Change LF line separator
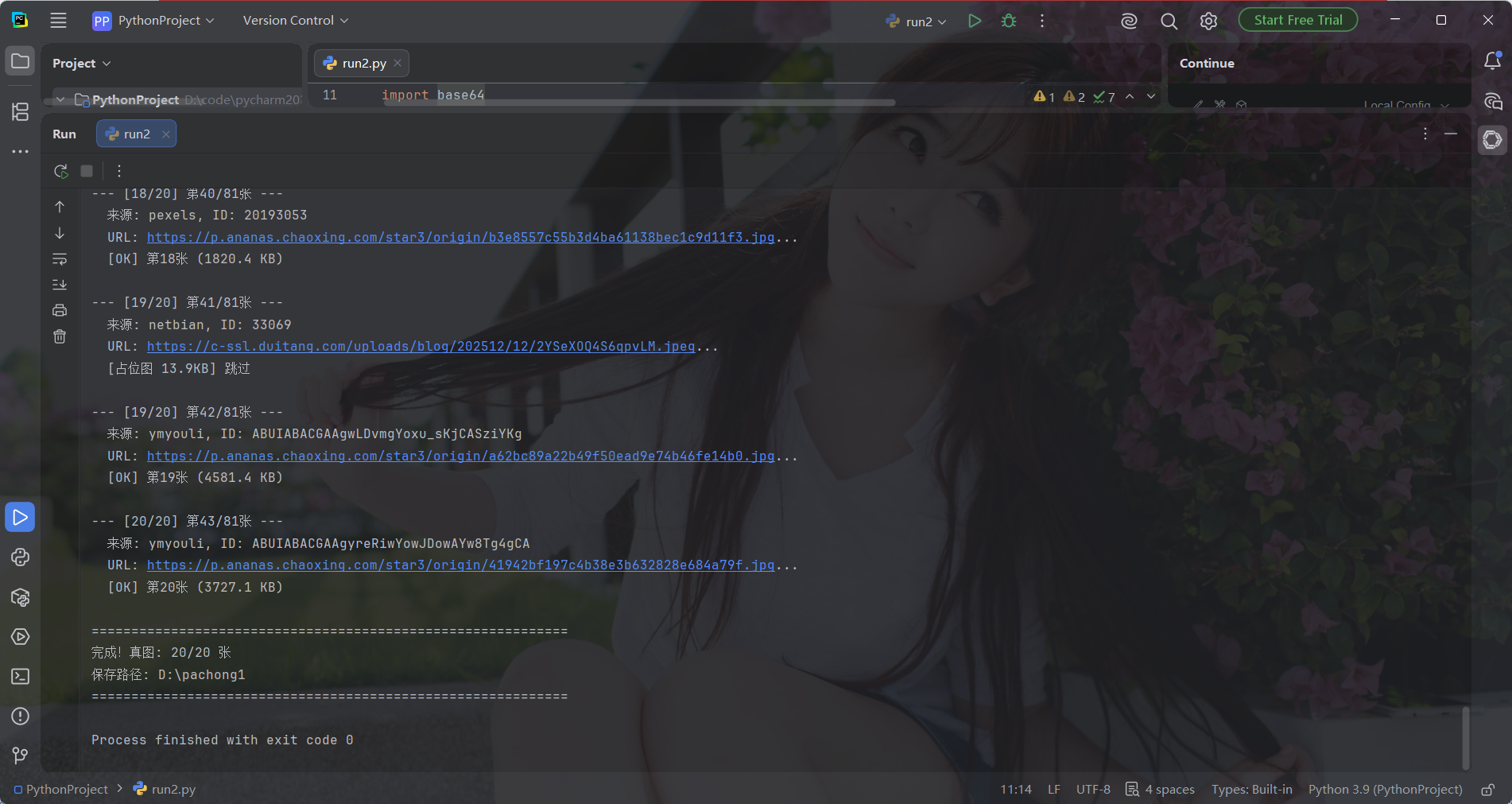This screenshot has height=804, width=1512. coord(1054,790)
